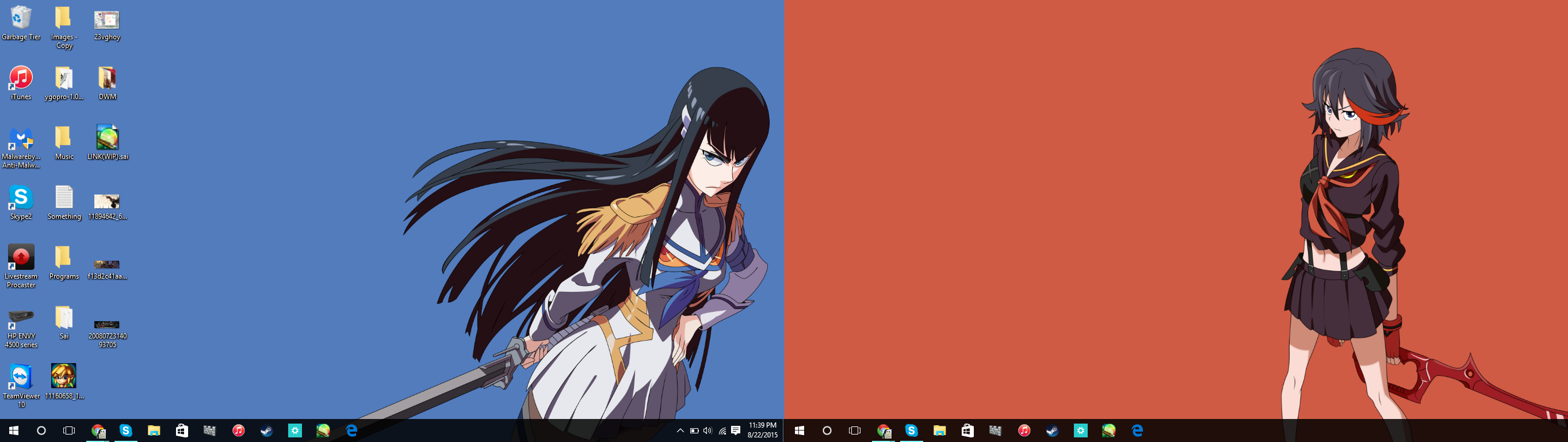Launch the Livestream Procaster shortcut

(21, 266)
